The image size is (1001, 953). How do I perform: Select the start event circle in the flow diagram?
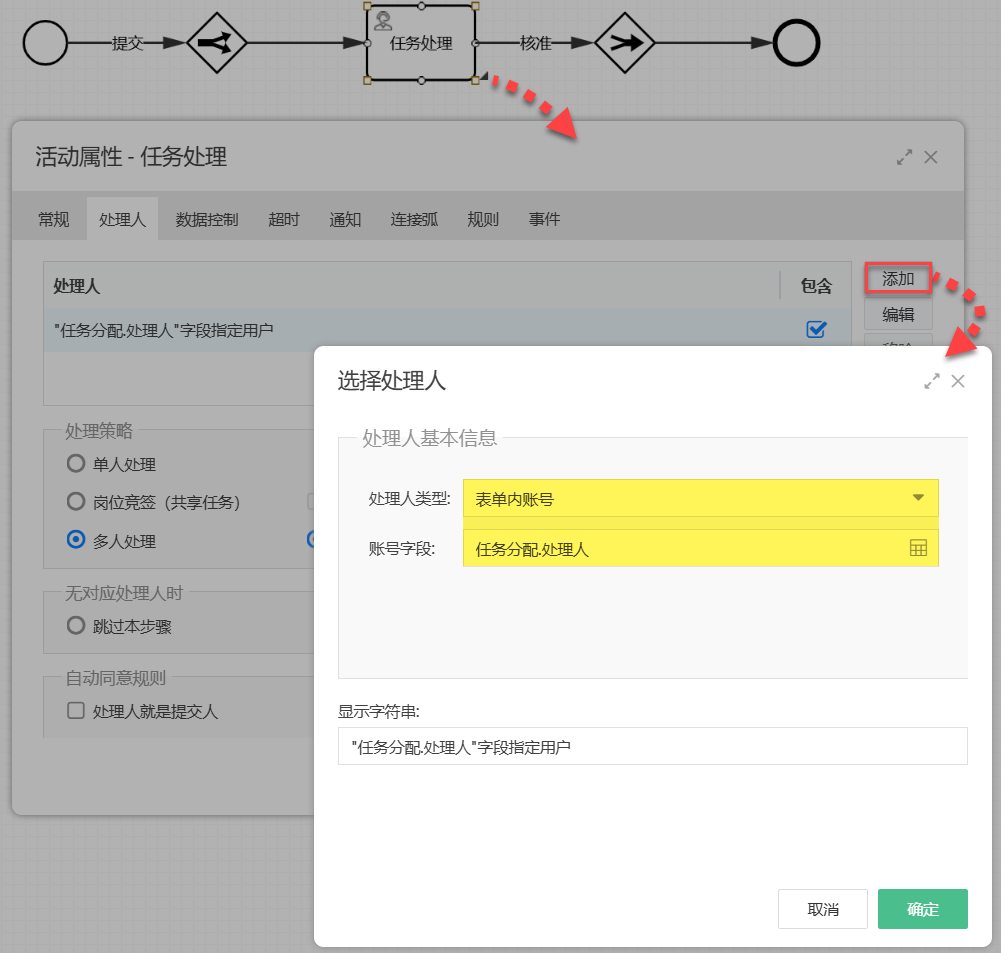point(45,43)
